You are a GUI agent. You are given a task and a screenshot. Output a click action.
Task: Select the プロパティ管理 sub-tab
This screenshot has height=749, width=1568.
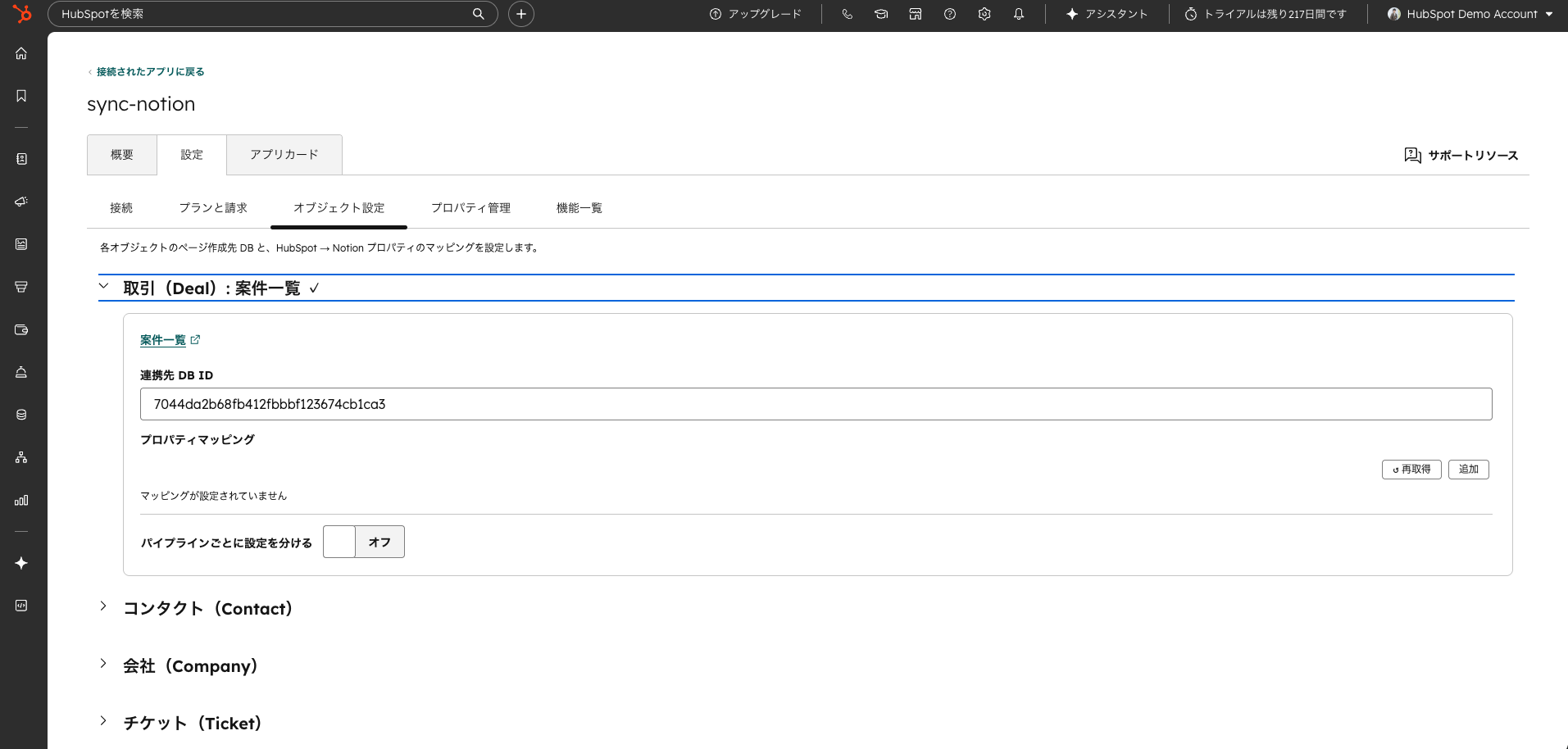coord(470,208)
